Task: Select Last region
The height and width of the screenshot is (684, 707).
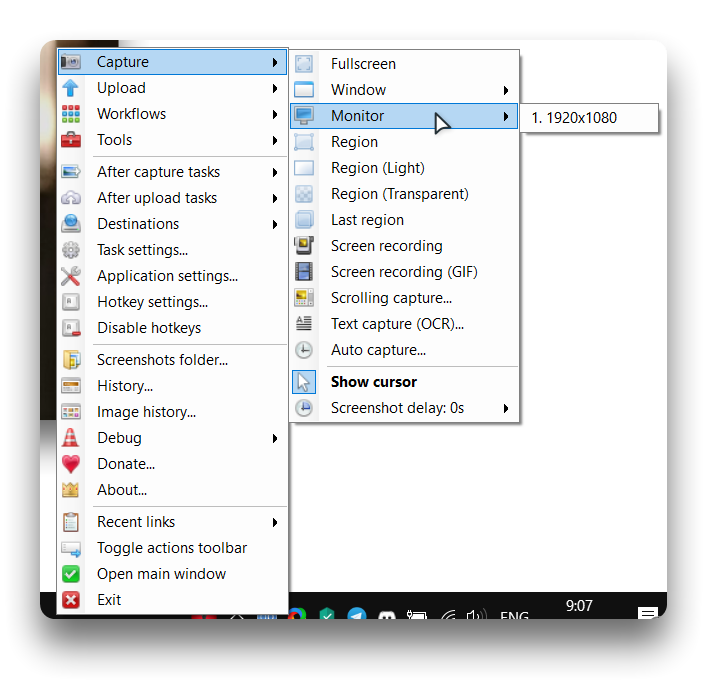Action: [x=404, y=220]
